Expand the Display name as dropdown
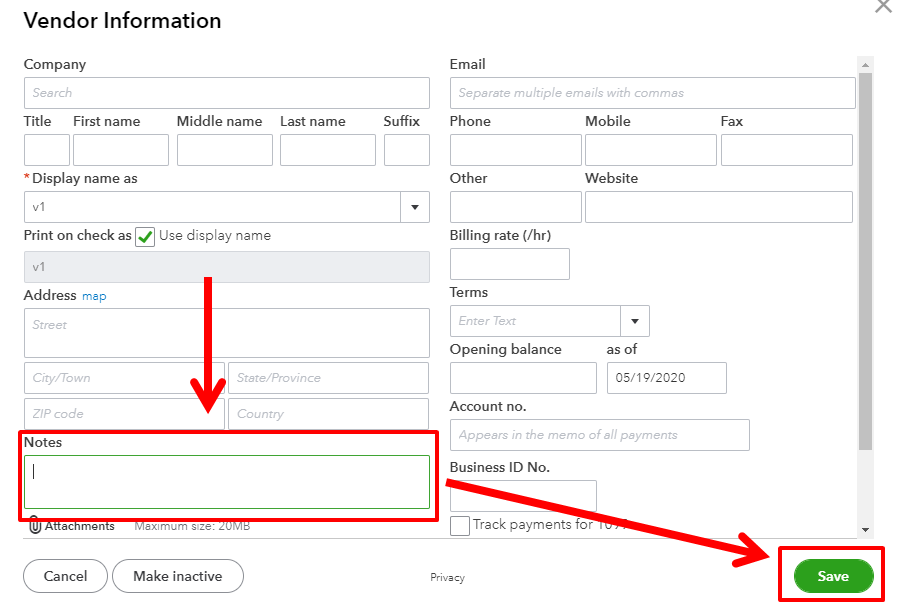This screenshot has width=903, height=614. pos(415,207)
